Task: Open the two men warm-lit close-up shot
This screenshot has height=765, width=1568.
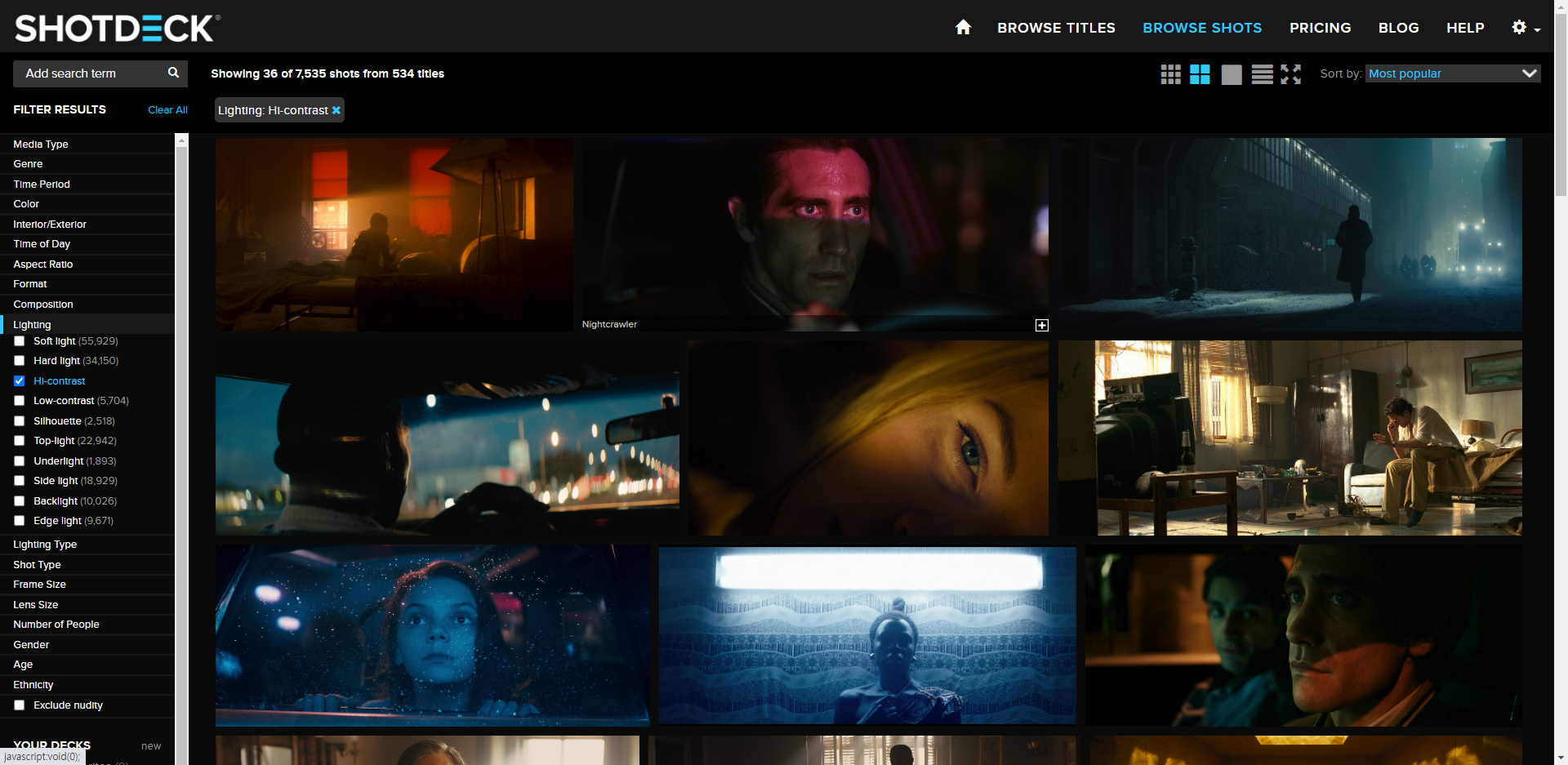Action: (x=1303, y=635)
